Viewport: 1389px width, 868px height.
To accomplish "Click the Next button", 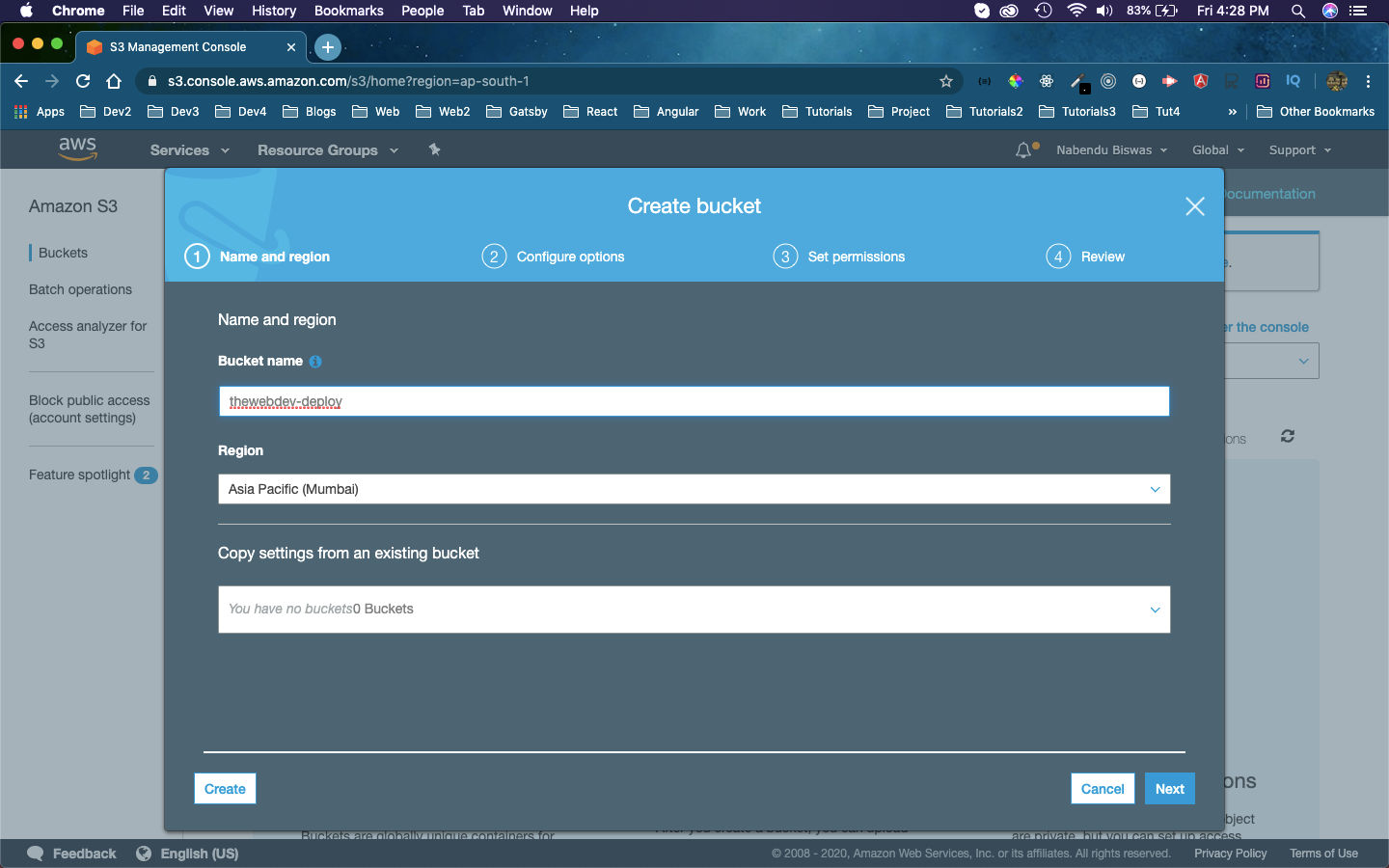I will [x=1170, y=789].
